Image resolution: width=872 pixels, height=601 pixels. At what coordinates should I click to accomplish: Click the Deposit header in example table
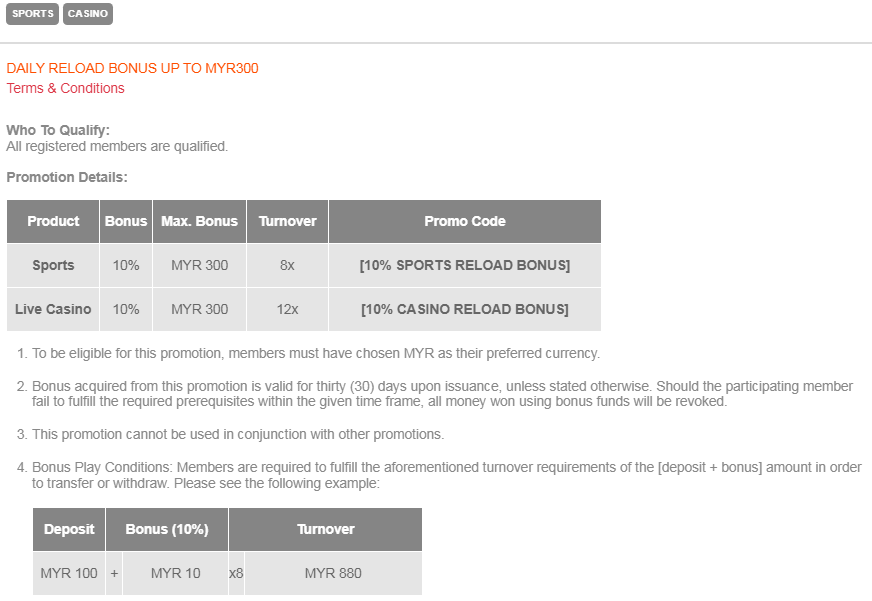[x=69, y=529]
